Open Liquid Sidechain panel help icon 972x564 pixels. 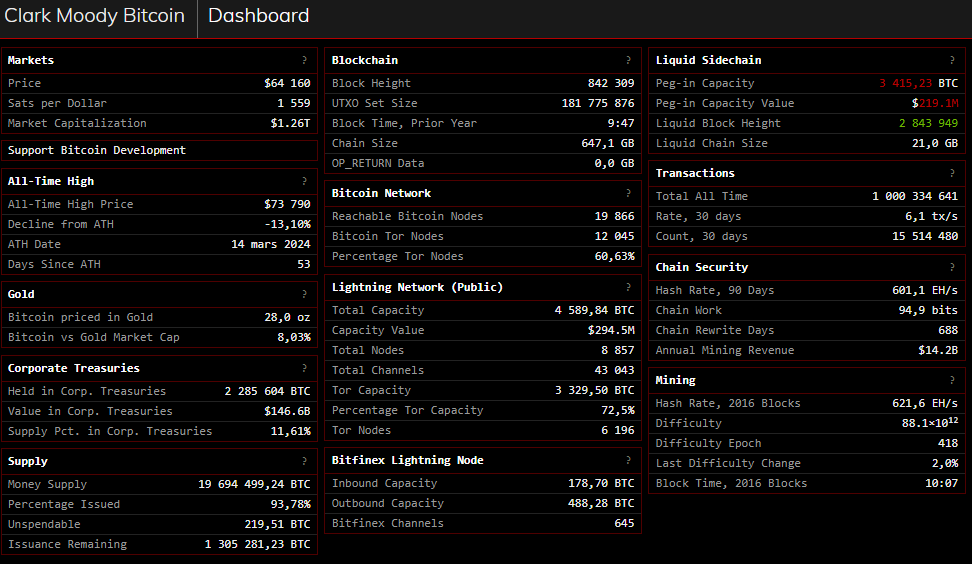(x=952, y=61)
